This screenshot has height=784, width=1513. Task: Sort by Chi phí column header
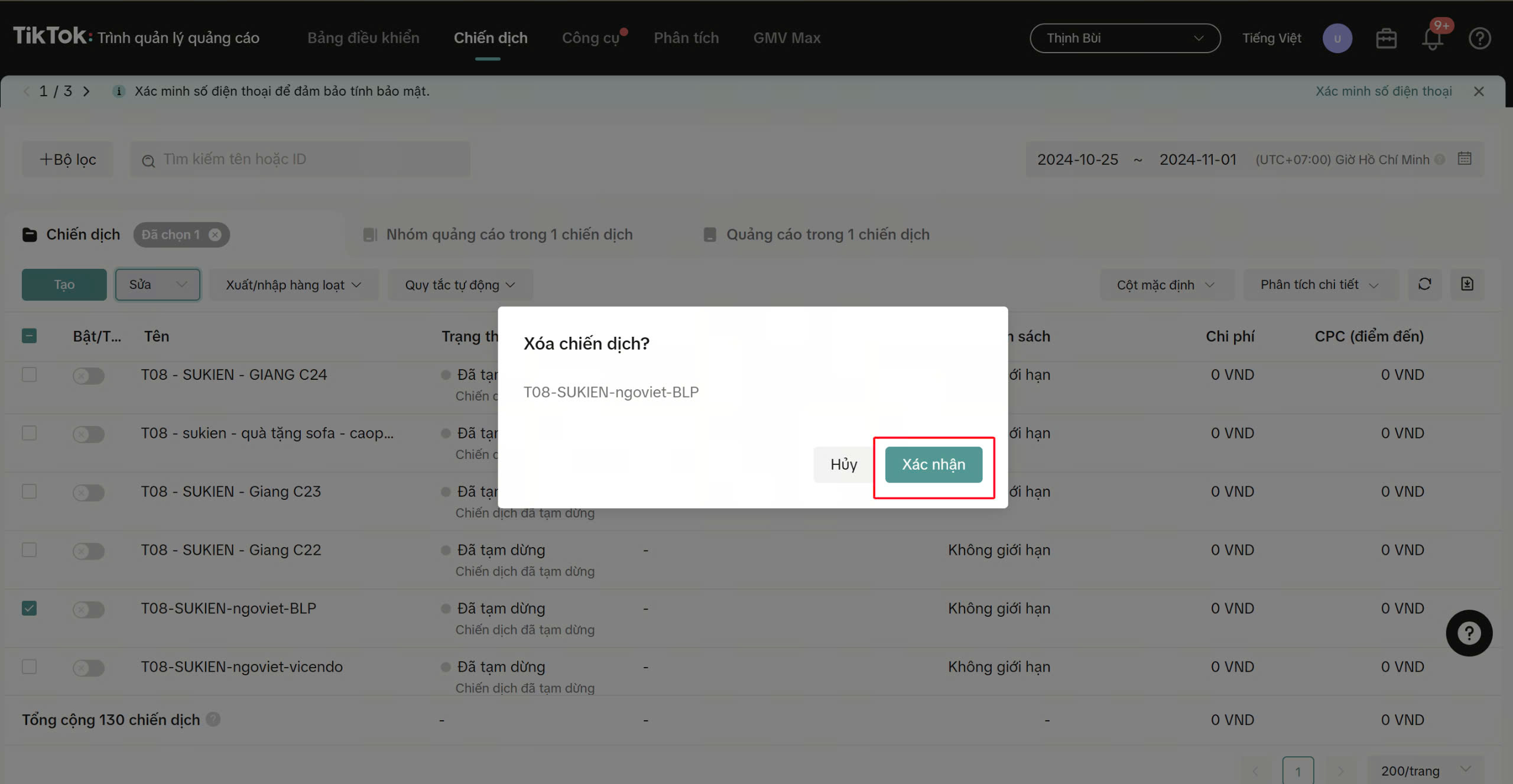tap(1229, 336)
